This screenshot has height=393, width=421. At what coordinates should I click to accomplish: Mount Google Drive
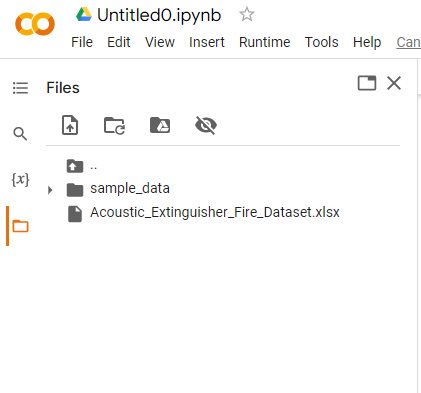pos(160,125)
